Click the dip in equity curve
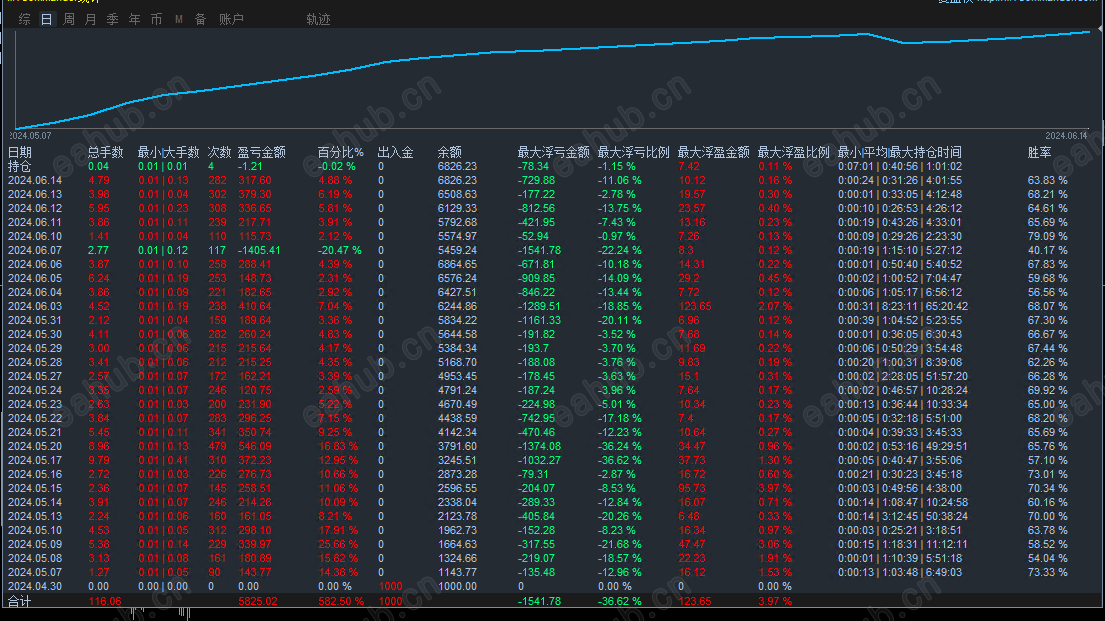The height and width of the screenshot is (621, 1105). 904,42
